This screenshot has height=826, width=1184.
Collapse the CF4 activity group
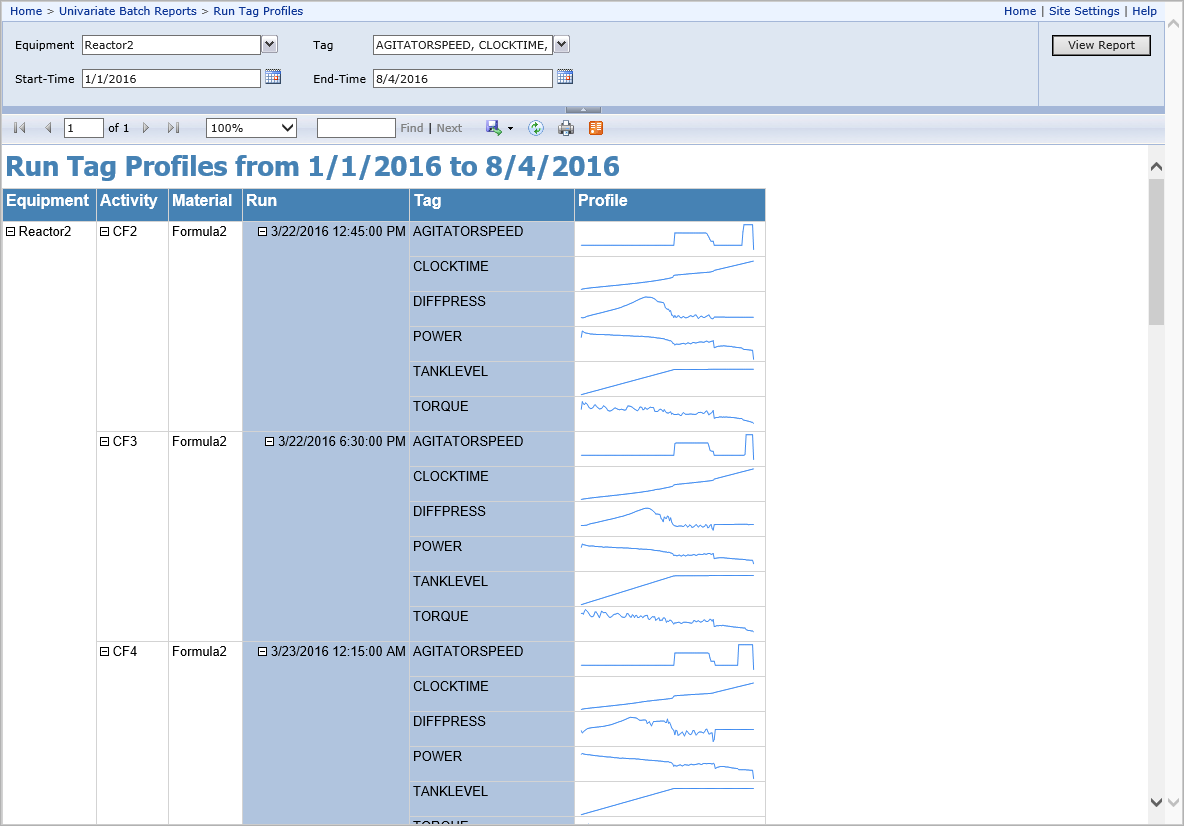click(104, 652)
